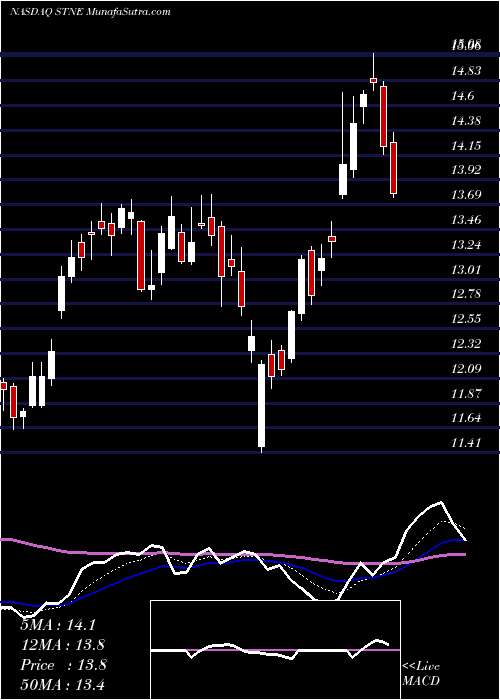This screenshot has height=700, width=500.
Task: Click the 12.78 price axis label
Action: 466,294
